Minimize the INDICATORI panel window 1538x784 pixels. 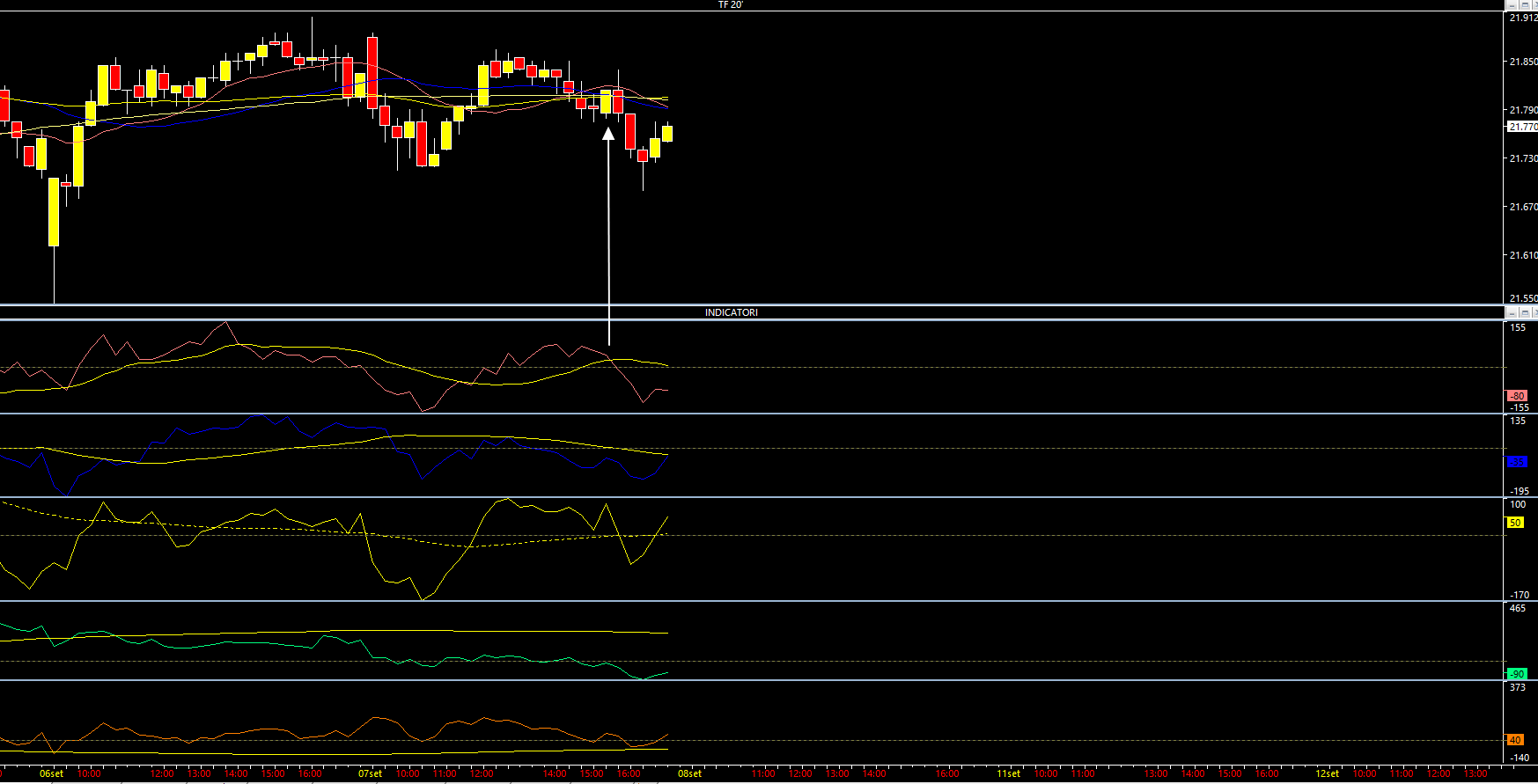click(1512, 312)
